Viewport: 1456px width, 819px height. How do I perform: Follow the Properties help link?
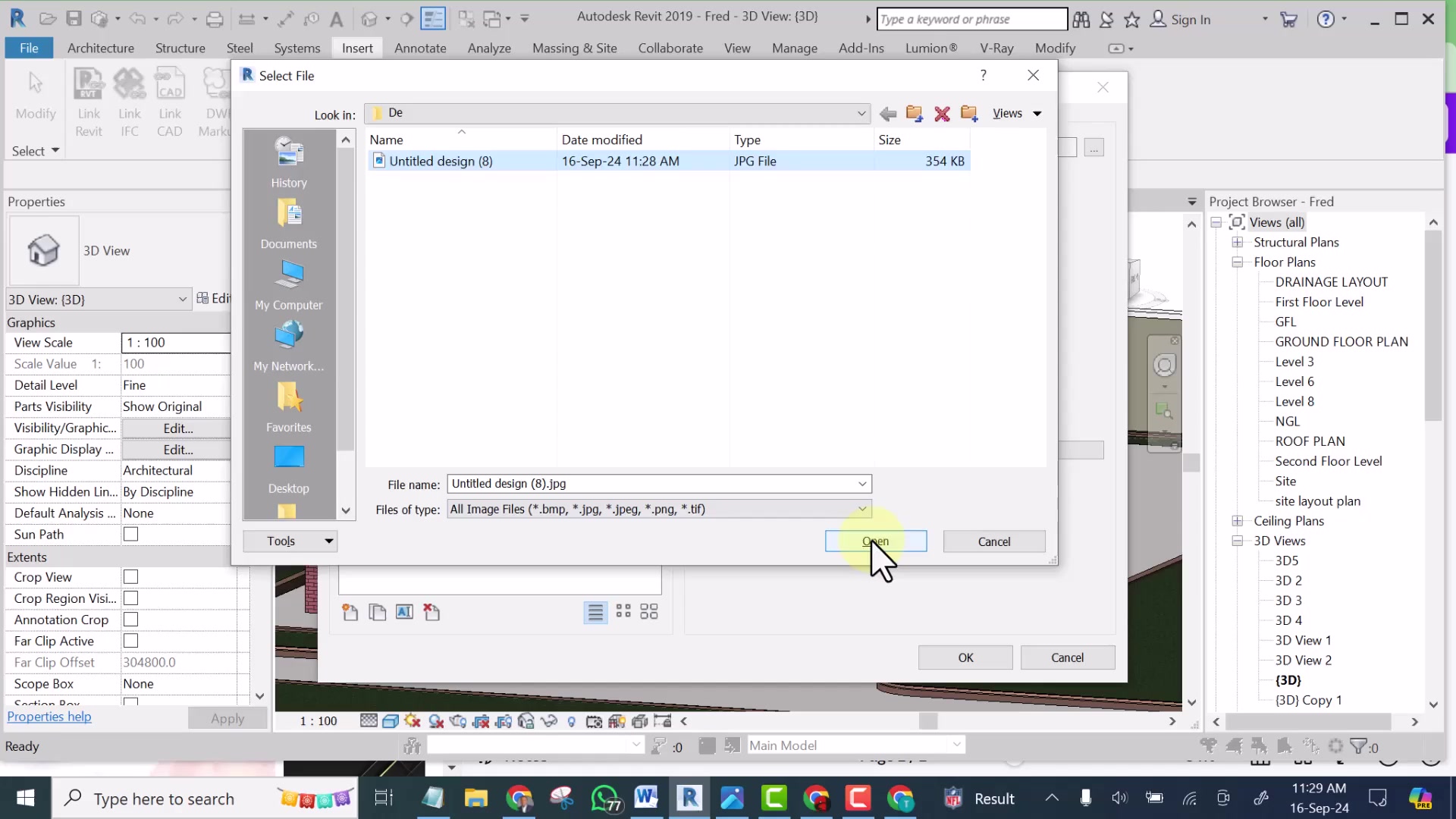49,717
